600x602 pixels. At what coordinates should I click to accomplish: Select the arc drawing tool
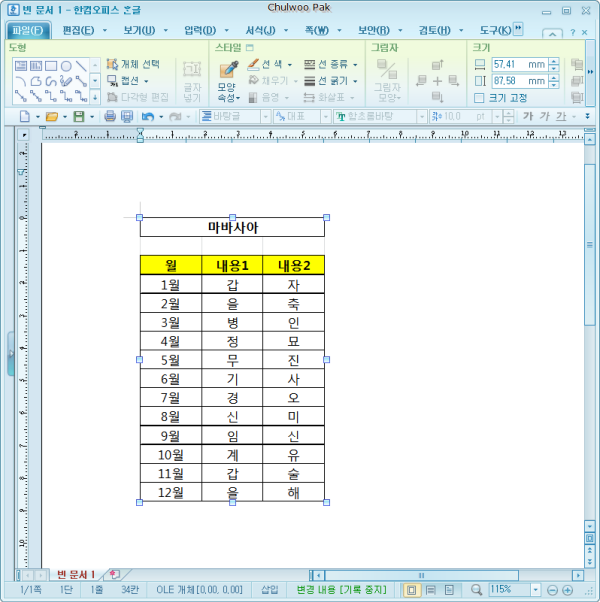pos(21,81)
